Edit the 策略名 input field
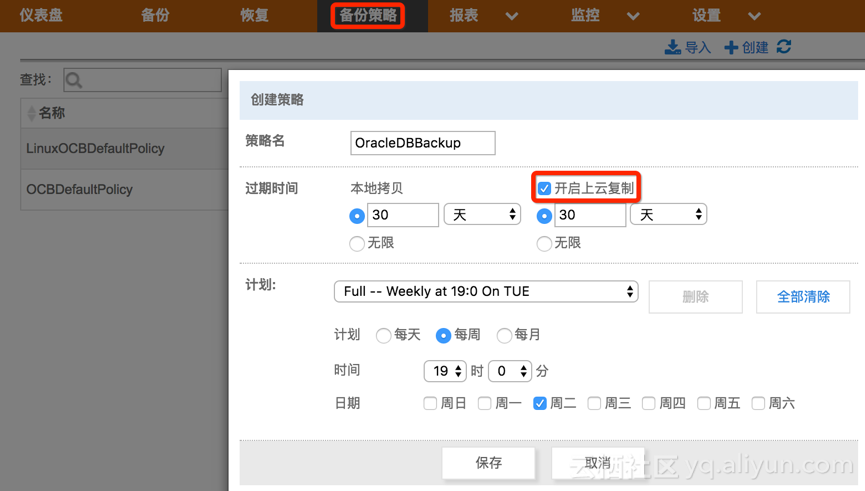 423,143
